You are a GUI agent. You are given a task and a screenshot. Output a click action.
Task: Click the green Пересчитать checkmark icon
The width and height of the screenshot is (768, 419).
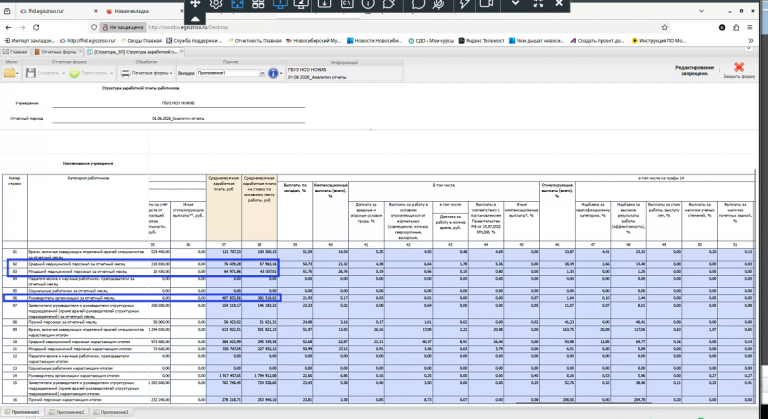click(74, 73)
